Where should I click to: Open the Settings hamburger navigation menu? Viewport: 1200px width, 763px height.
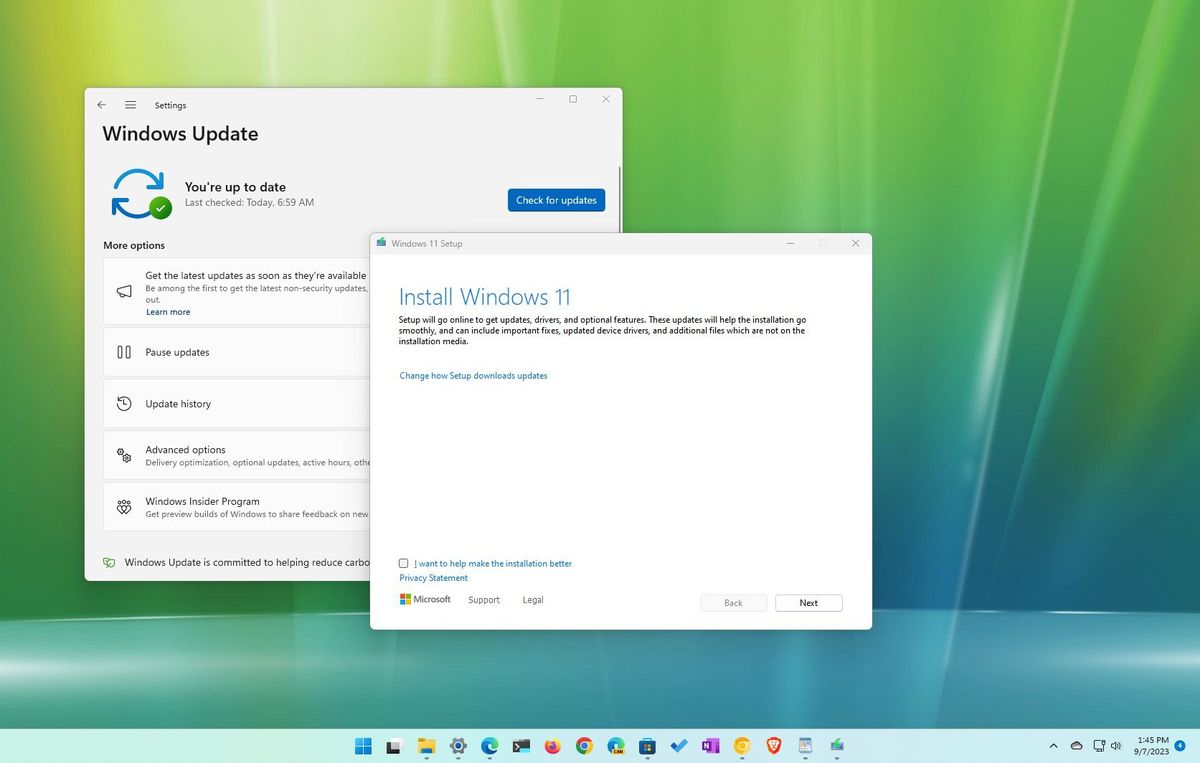(x=130, y=105)
